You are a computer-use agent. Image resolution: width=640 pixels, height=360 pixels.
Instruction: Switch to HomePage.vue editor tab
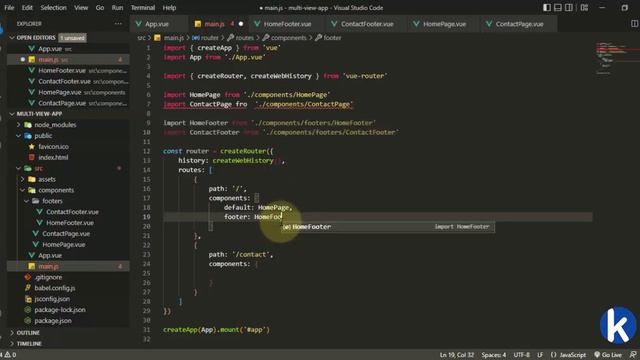(444, 24)
